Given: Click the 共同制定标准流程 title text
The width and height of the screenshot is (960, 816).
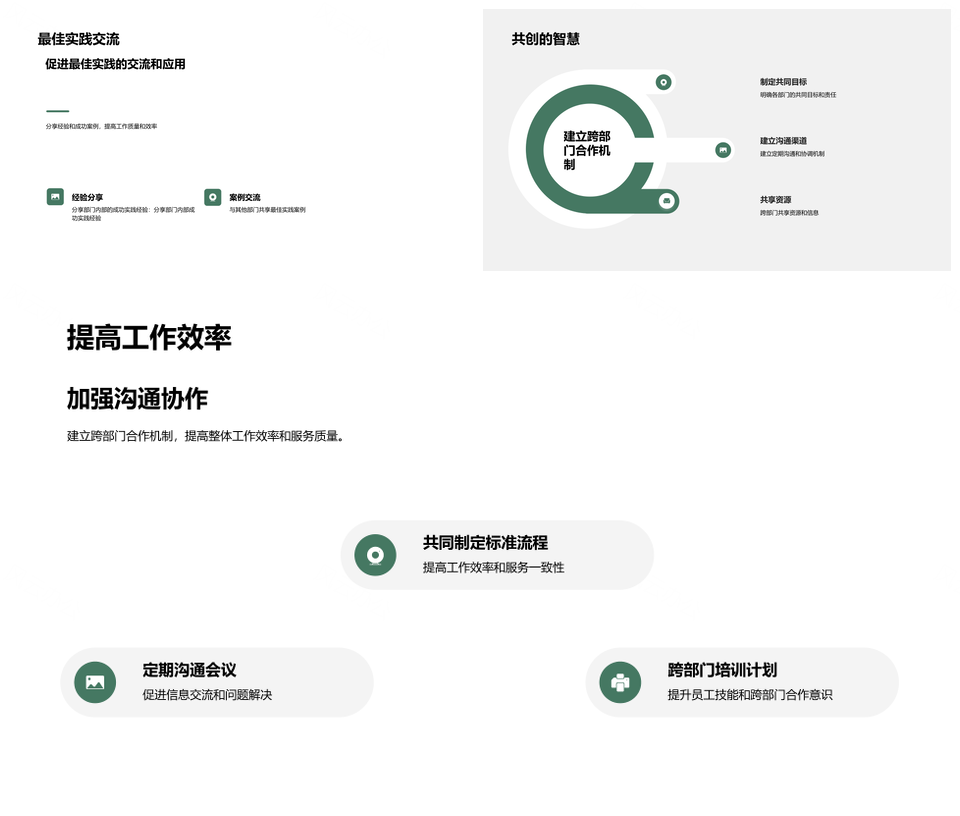Looking at the screenshot, I should tap(485, 543).
